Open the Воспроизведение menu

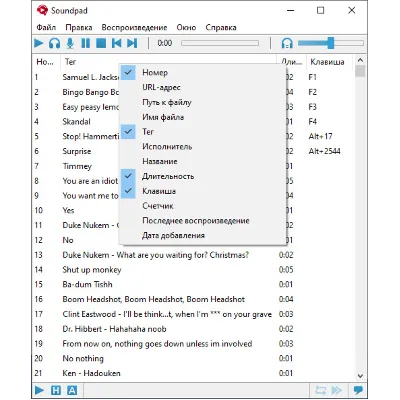click(134, 27)
